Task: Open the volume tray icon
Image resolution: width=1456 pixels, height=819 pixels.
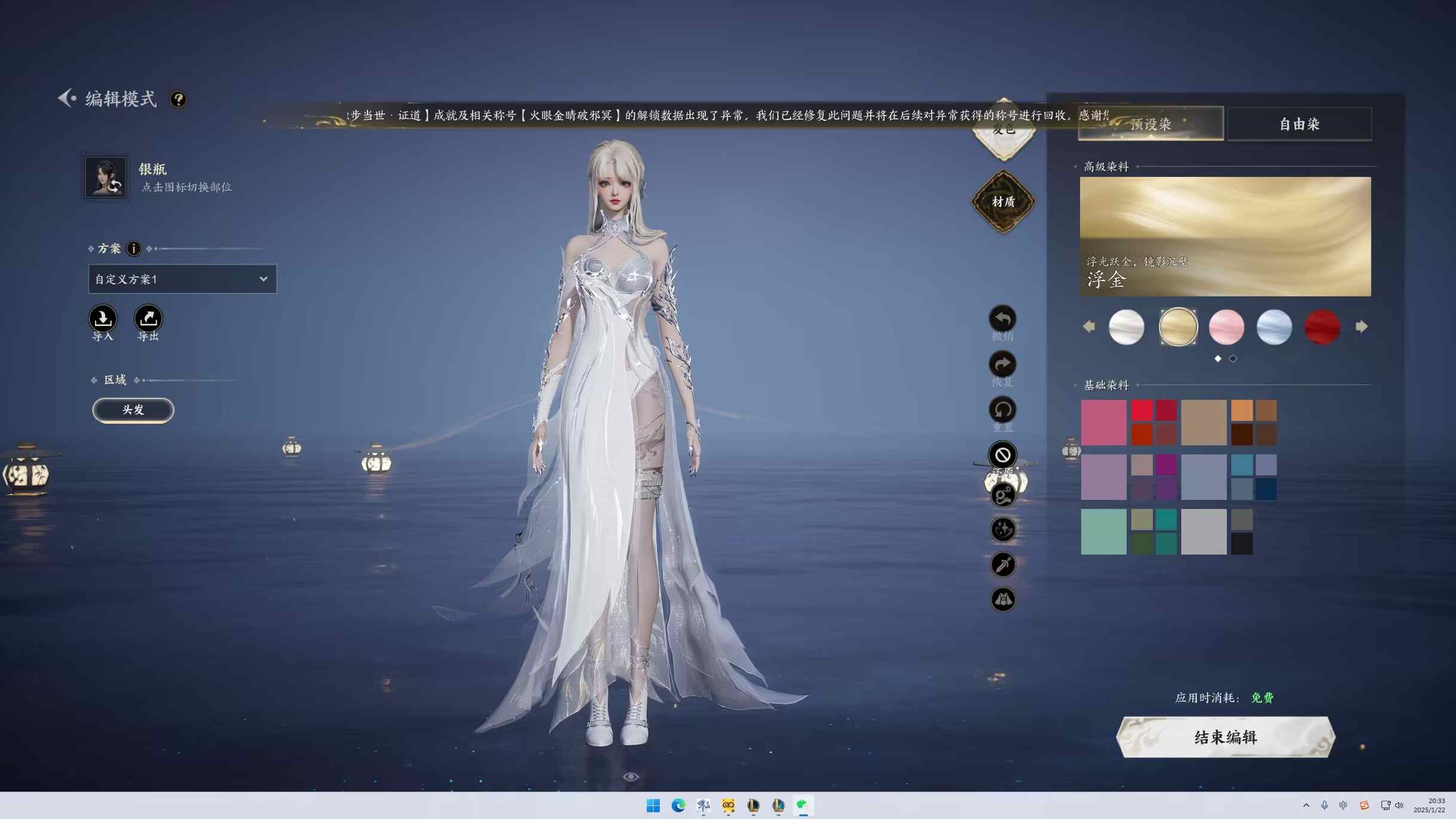Action: (x=1399, y=806)
